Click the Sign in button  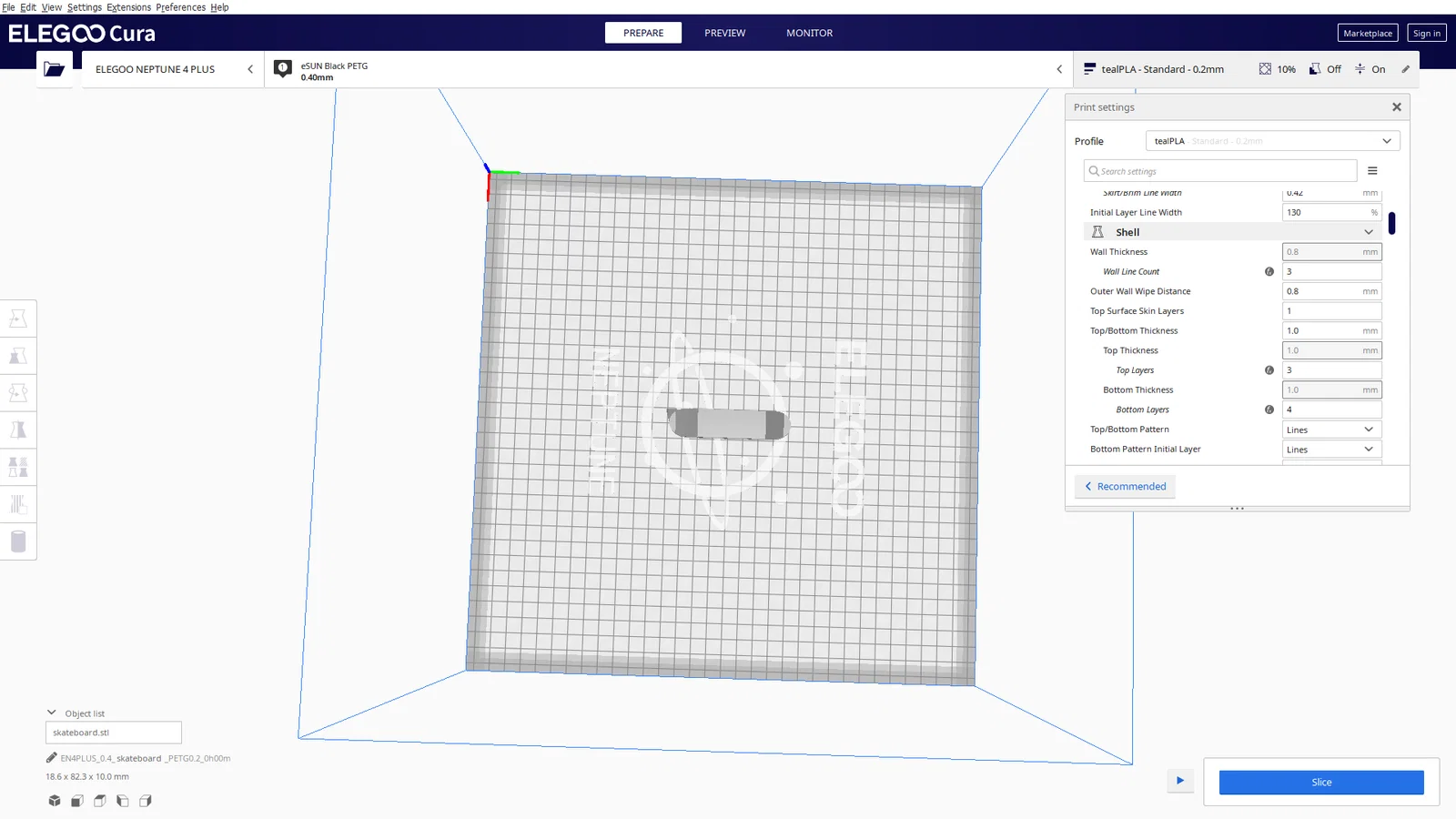(x=1427, y=33)
